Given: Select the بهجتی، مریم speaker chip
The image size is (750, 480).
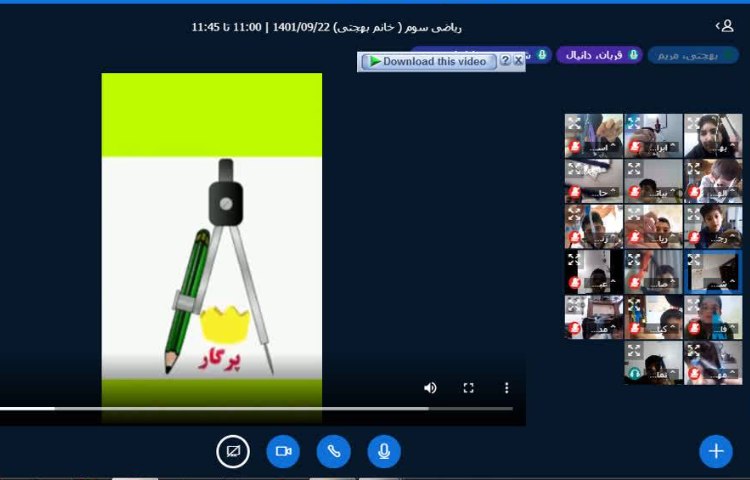Looking at the screenshot, I should click(x=693, y=55).
